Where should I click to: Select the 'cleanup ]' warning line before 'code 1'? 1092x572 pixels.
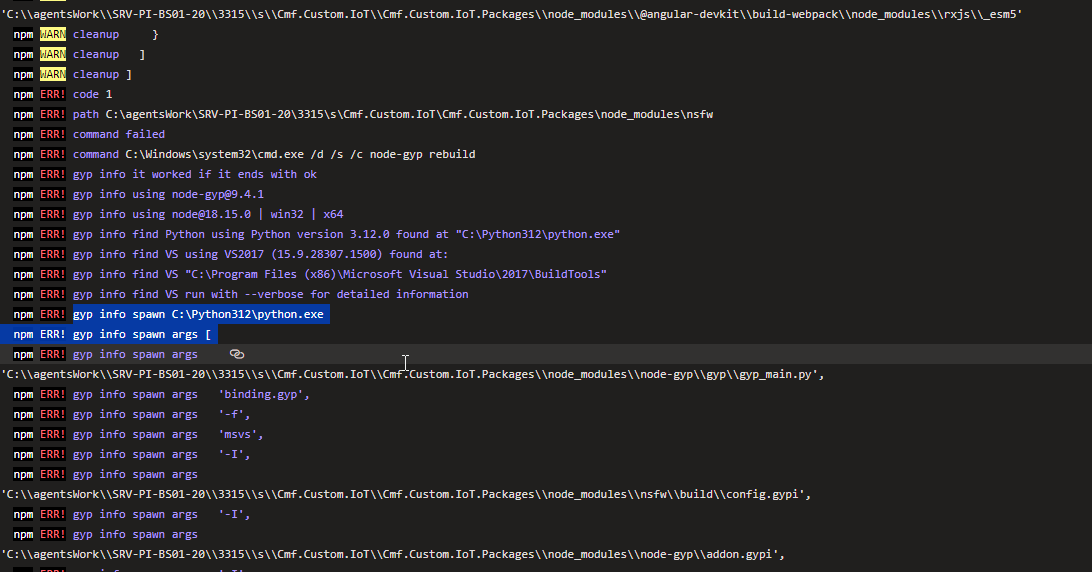(72, 75)
